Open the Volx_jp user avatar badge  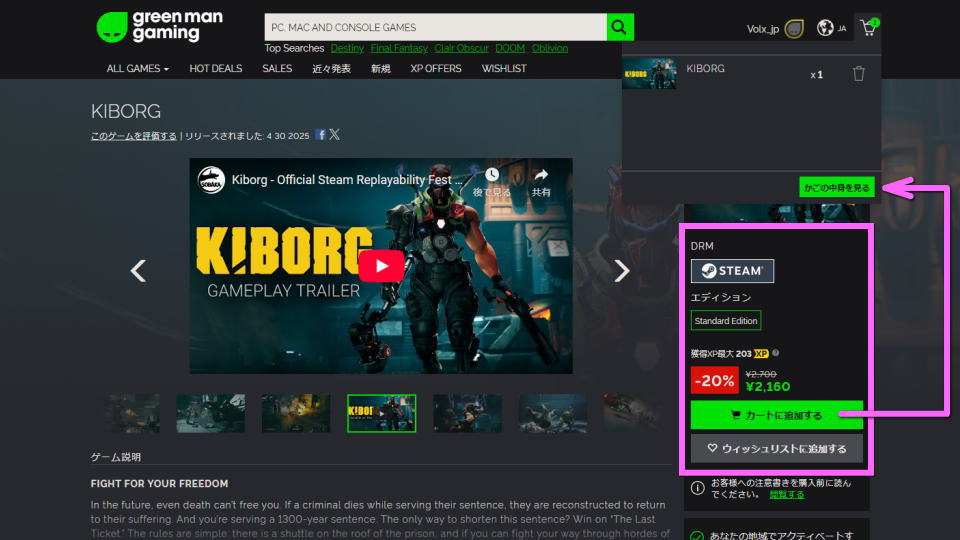794,28
